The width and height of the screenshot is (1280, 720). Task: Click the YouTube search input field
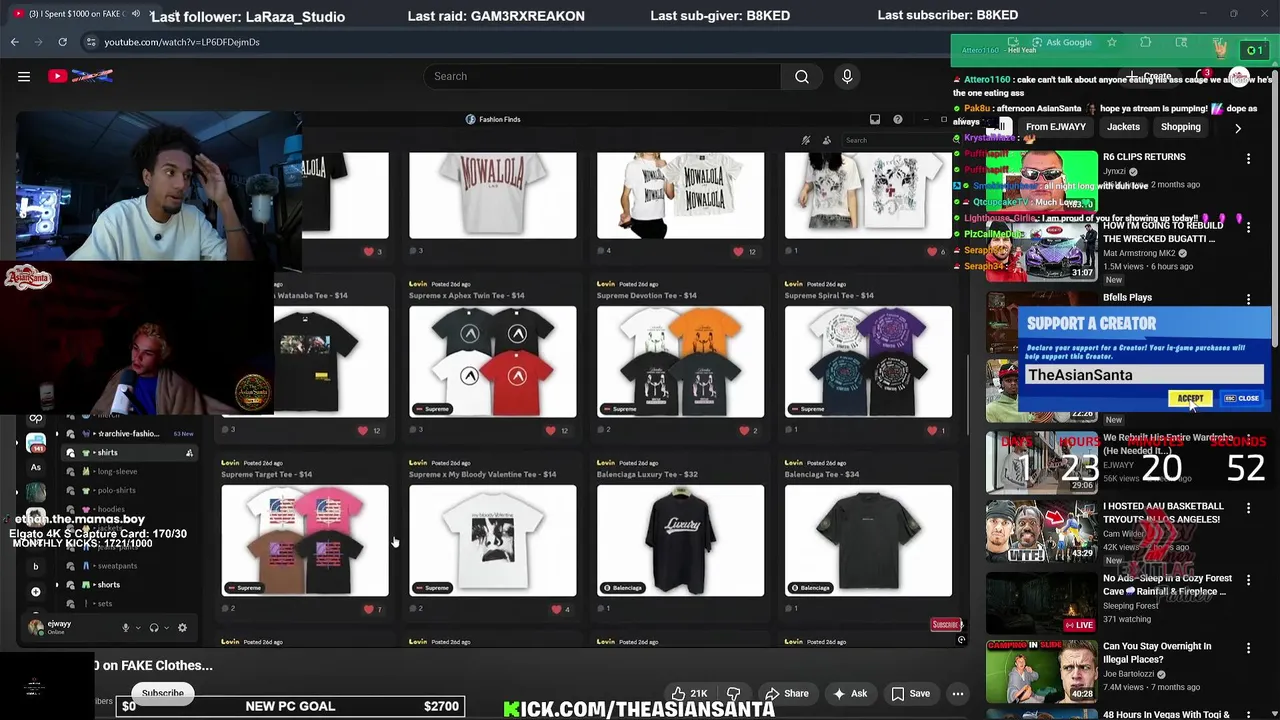[602, 76]
